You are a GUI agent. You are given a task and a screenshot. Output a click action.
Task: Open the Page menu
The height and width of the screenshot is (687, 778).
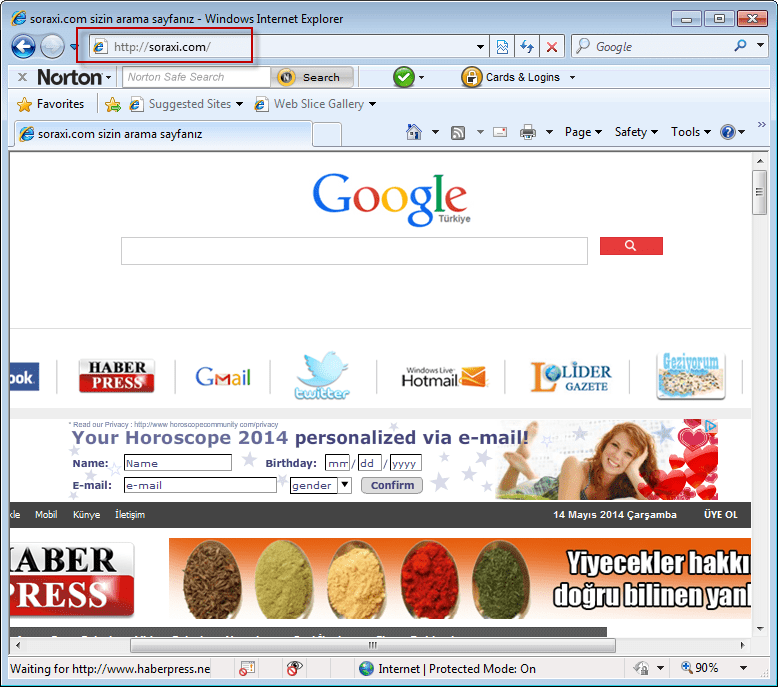[584, 132]
